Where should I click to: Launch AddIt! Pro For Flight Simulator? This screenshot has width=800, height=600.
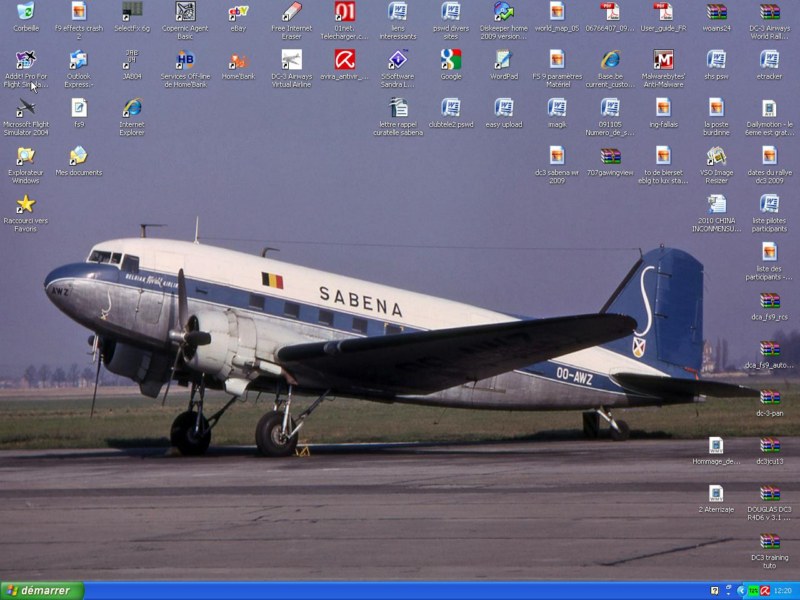[x=26, y=60]
